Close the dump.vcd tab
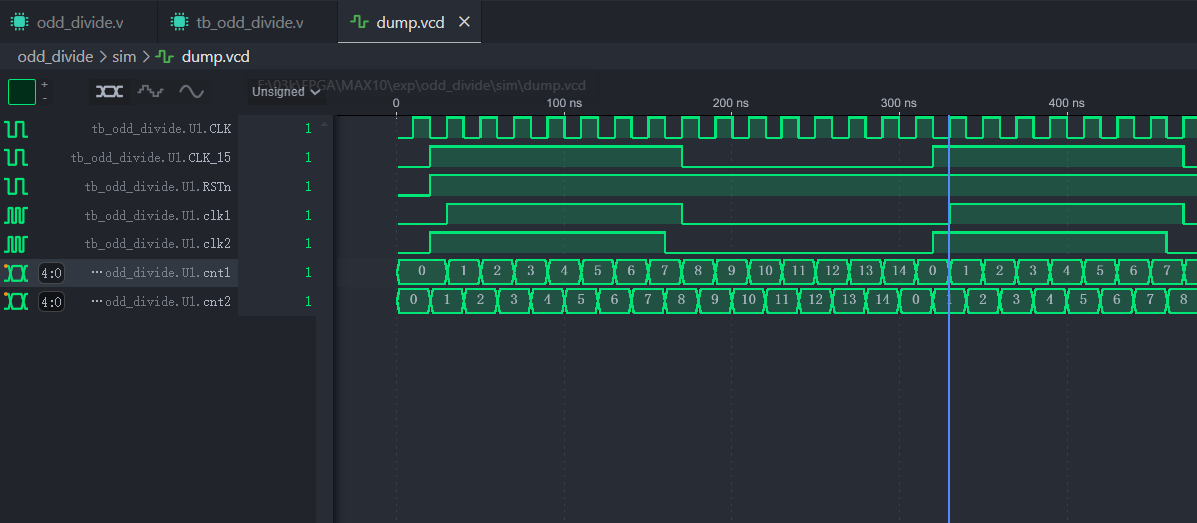Image resolution: width=1197 pixels, height=523 pixels. [464, 22]
